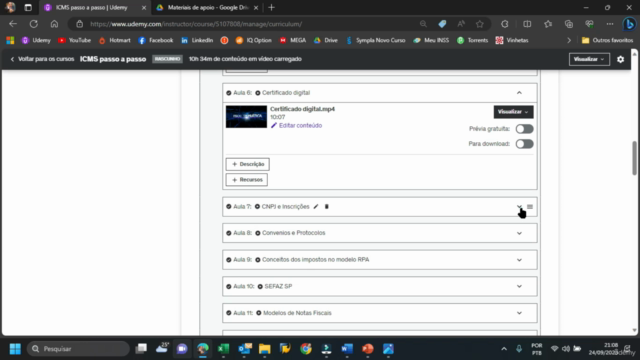Open split screen icon in browser toolbar
Image resolution: width=640 pixels, height=360 pixels.
click(527, 24)
